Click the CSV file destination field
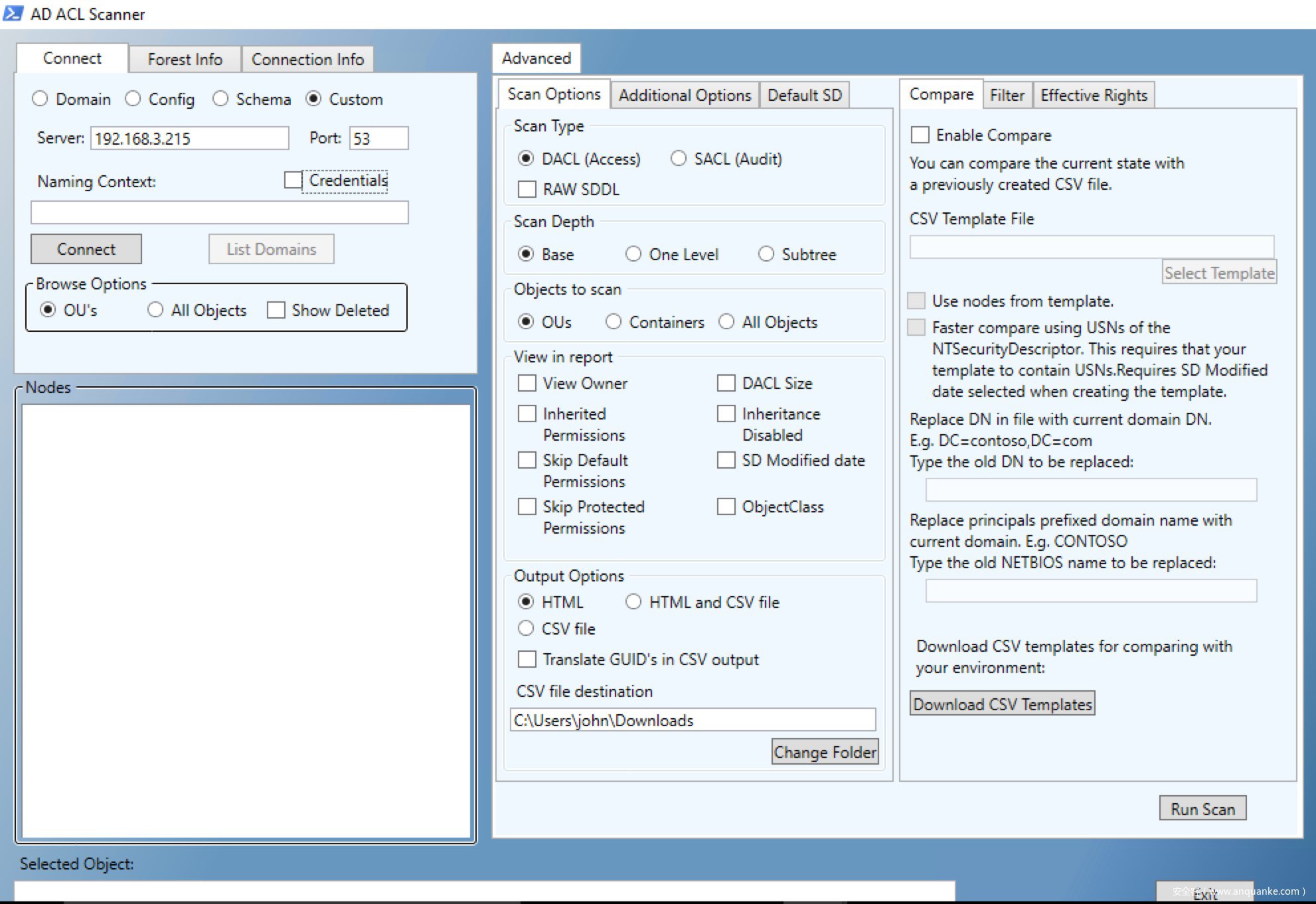The height and width of the screenshot is (904, 1316). pyautogui.click(x=693, y=720)
